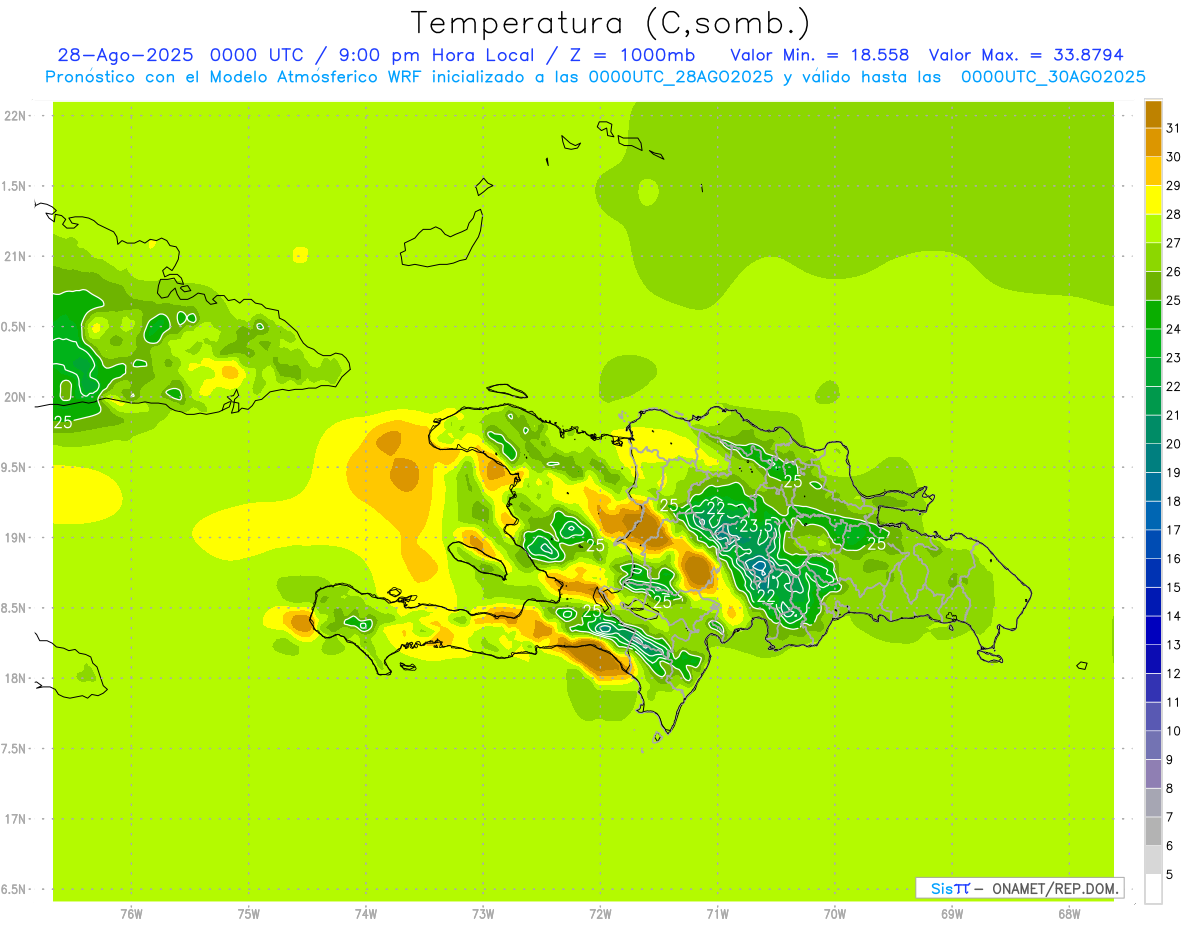Screen dimensions: 1200x927
Task: Click the legend label "5"
Action: [1170, 875]
